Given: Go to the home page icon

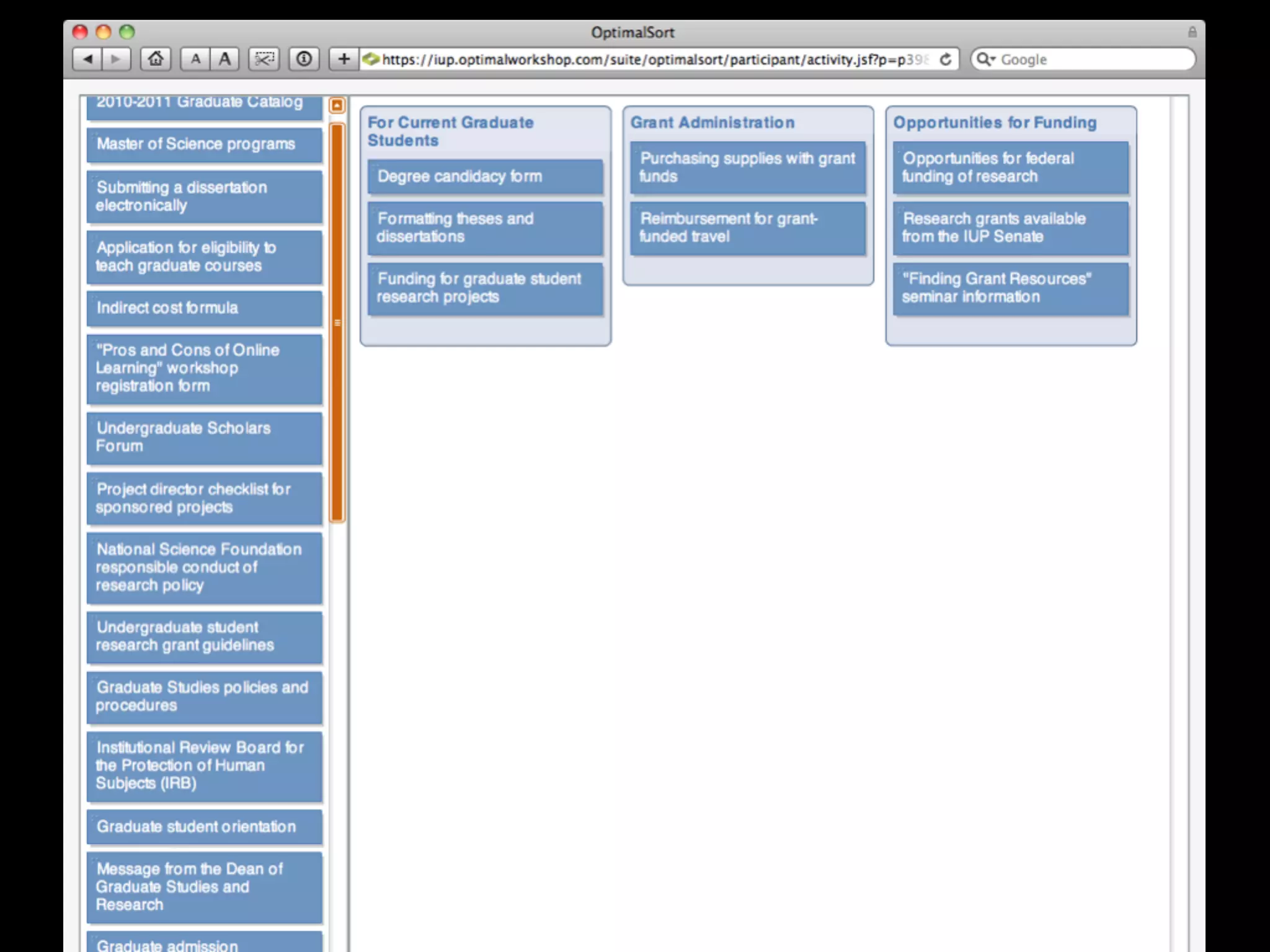Looking at the screenshot, I should pyautogui.click(x=156, y=59).
